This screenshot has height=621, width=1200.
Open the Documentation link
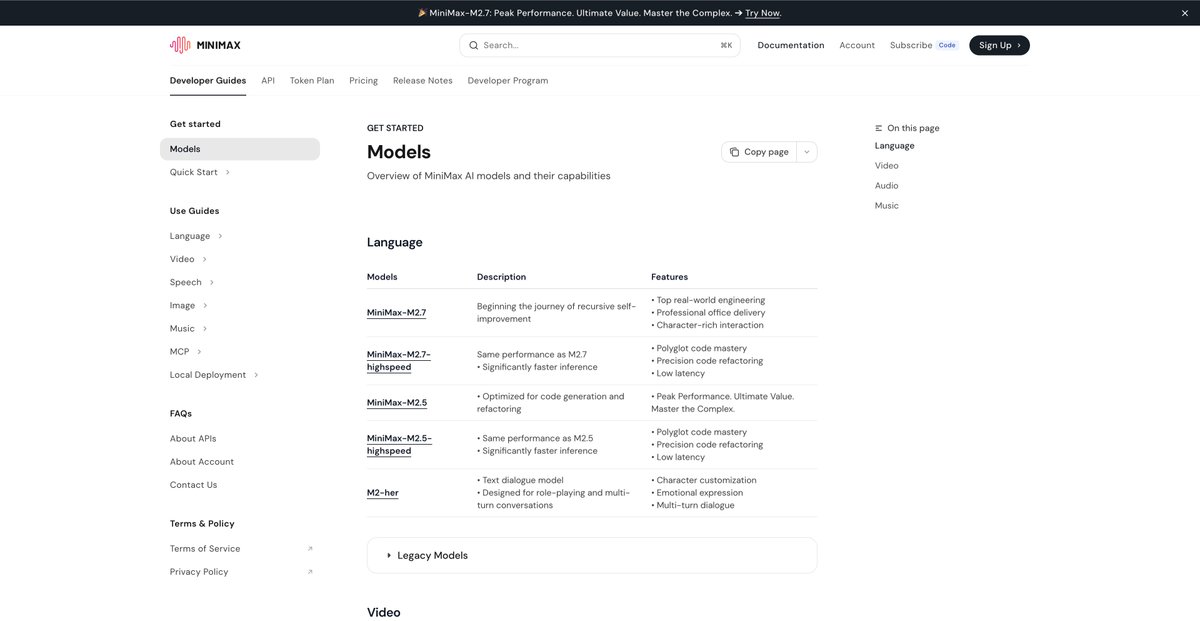791,45
